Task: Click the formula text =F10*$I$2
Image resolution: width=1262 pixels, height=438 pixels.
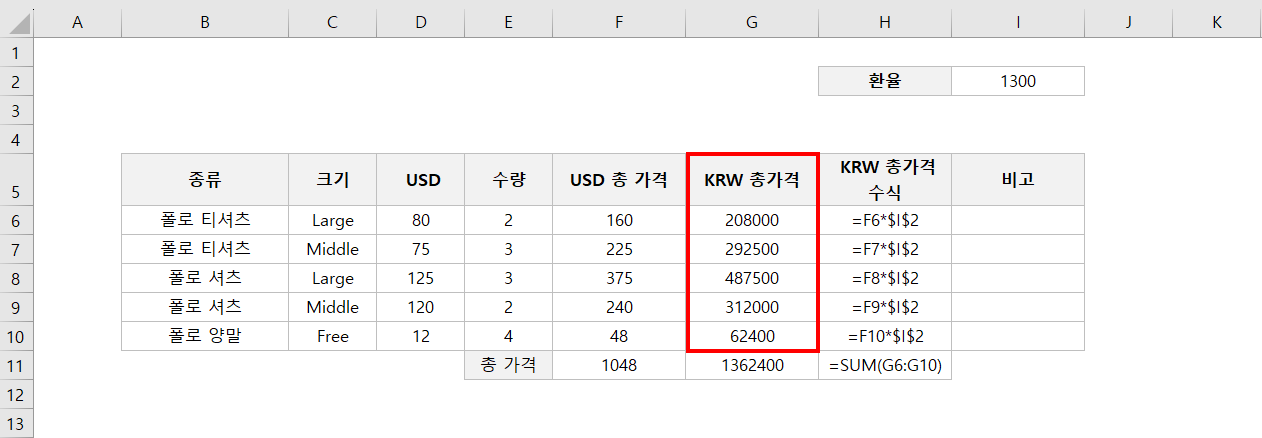Action: tap(884, 337)
